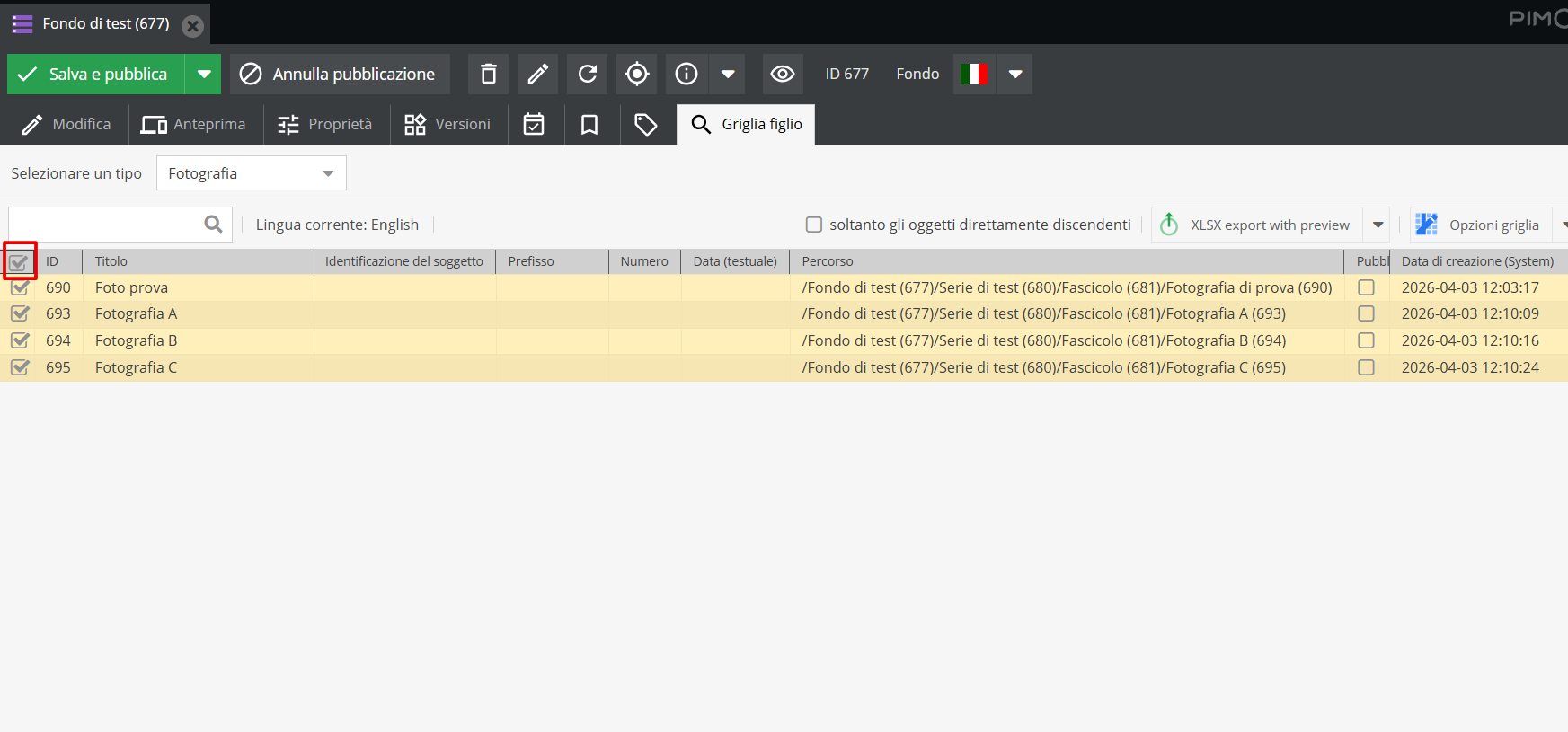This screenshot has height=732, width=1568.
Task: Switch to the Versioni tab
Action: point(447,124)
